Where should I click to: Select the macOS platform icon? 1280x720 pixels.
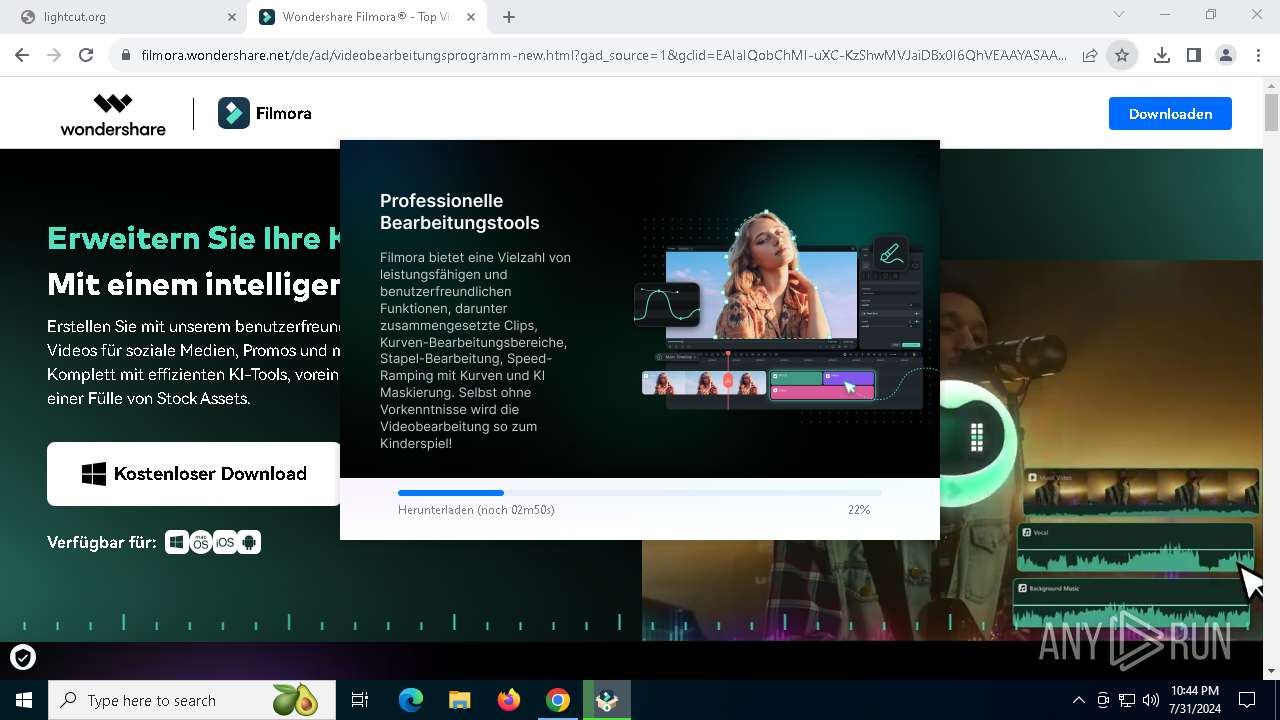click(201, 543)
